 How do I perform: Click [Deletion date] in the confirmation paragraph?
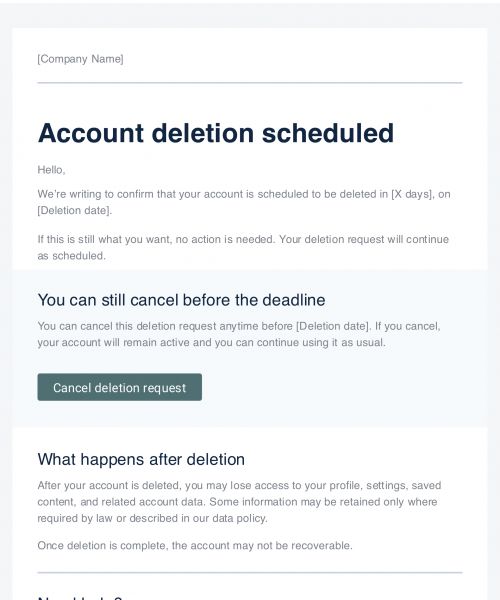(x=74, y=210)
